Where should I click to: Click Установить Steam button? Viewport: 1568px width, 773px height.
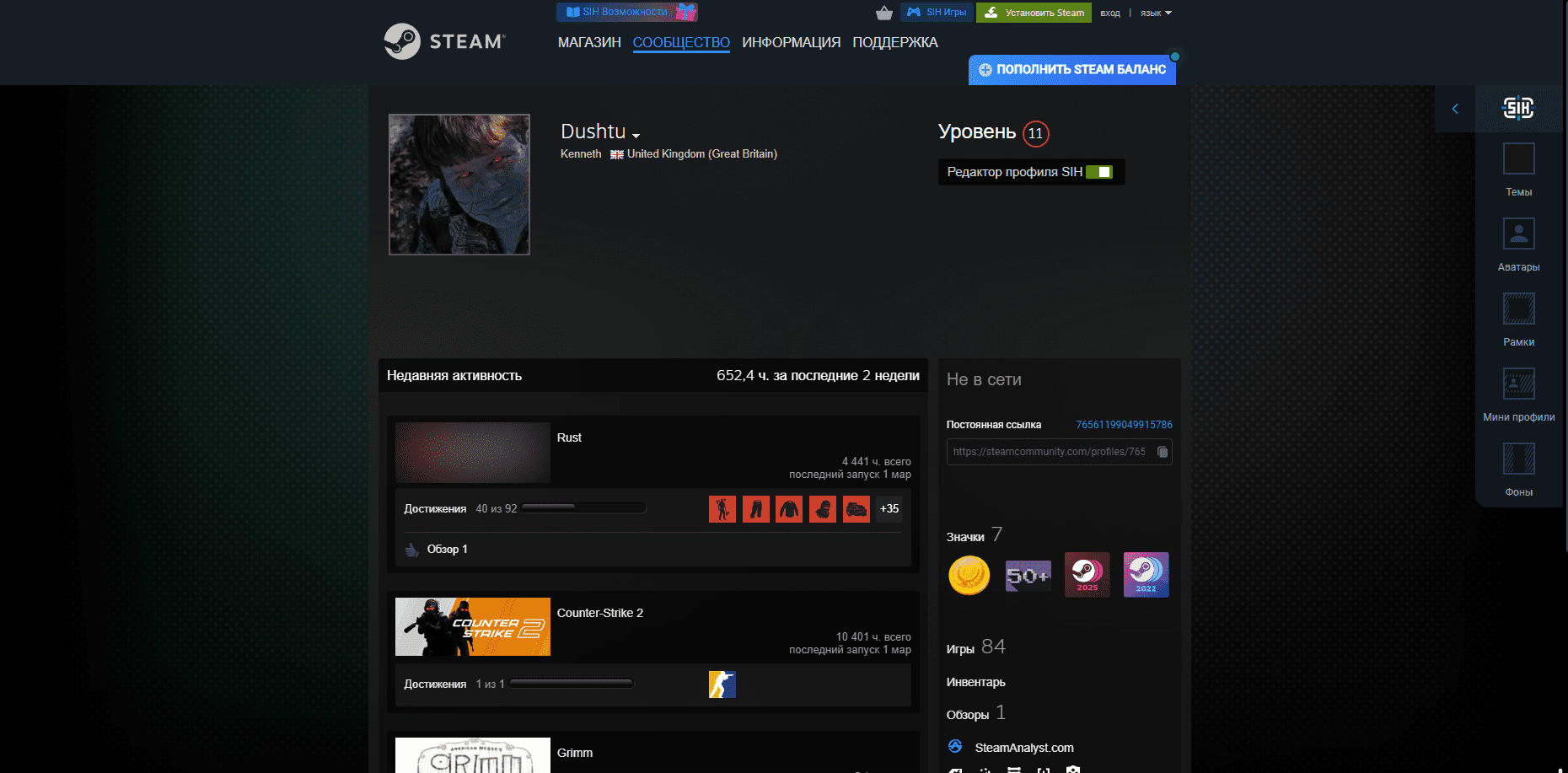(x=1034, y=13)
